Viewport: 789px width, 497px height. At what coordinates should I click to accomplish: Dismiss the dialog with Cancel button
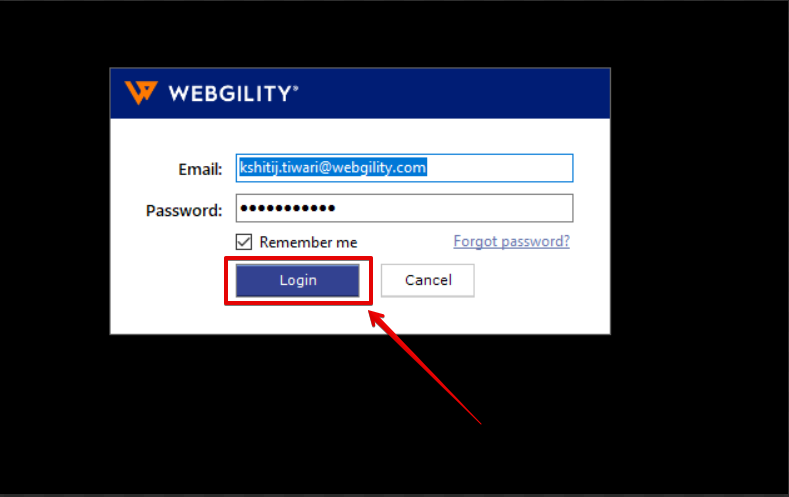(428, 280)
